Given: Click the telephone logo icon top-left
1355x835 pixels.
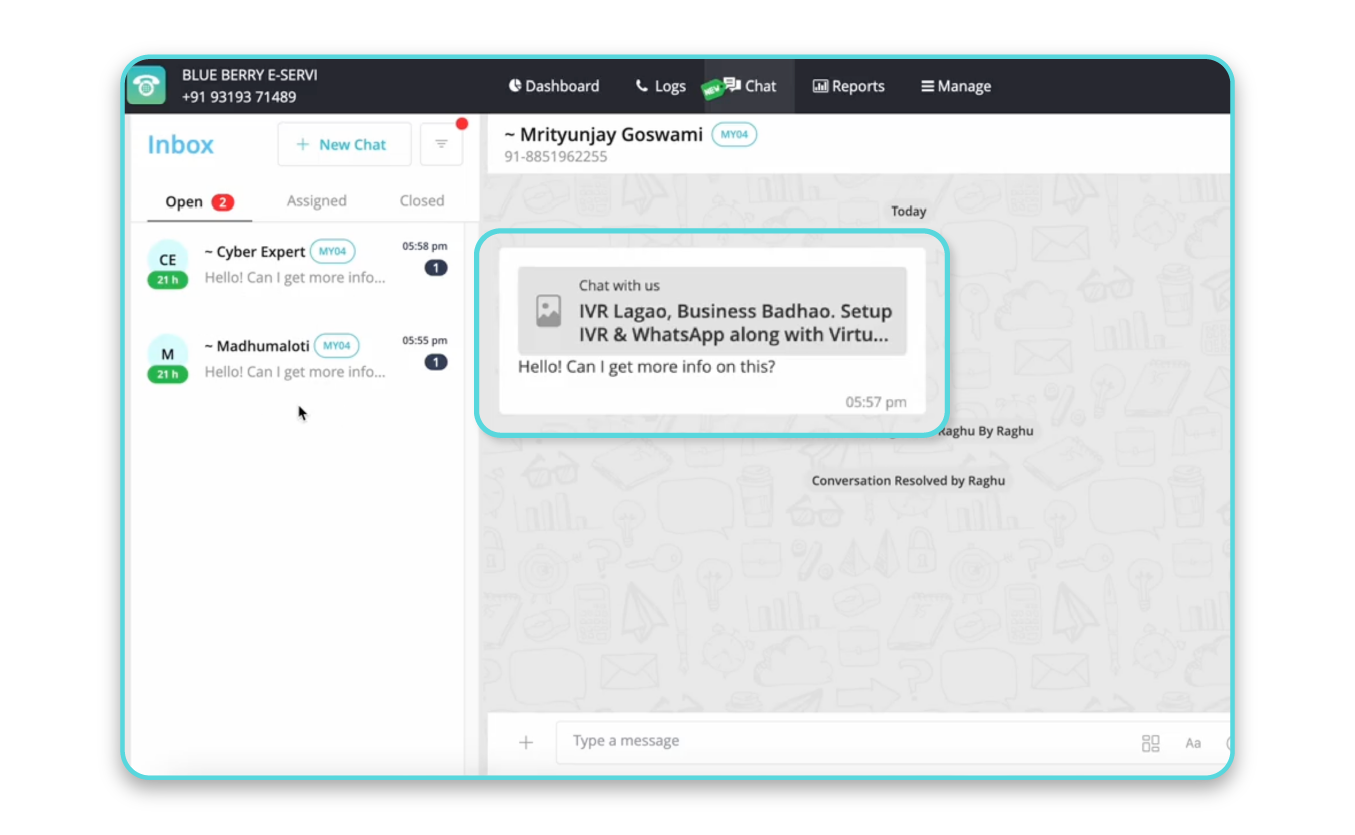Looking at the screenshot, I should (x=146, y=86).
